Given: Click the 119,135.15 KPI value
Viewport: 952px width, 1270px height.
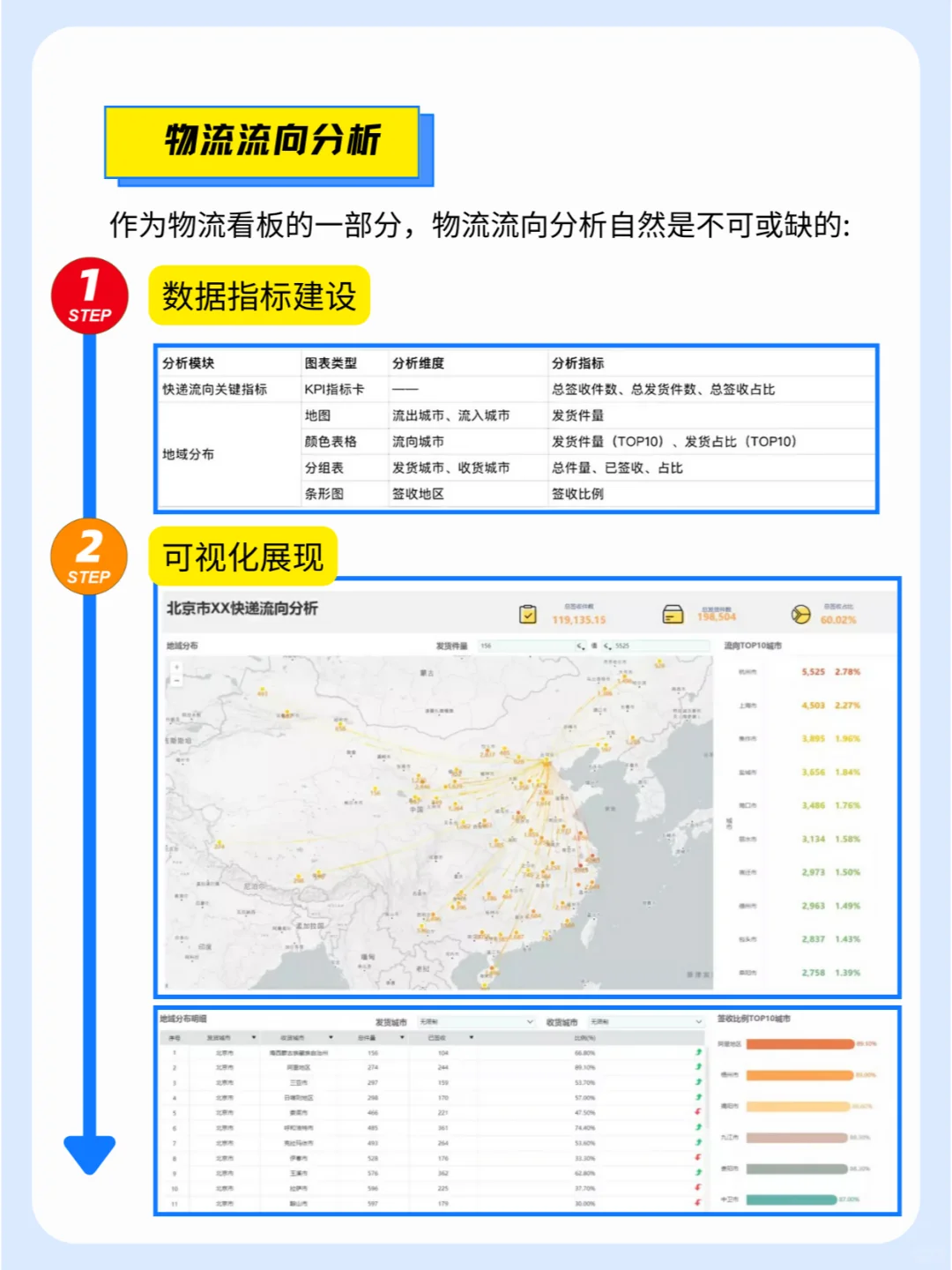Looking at the screenshot, I should 579,620.
